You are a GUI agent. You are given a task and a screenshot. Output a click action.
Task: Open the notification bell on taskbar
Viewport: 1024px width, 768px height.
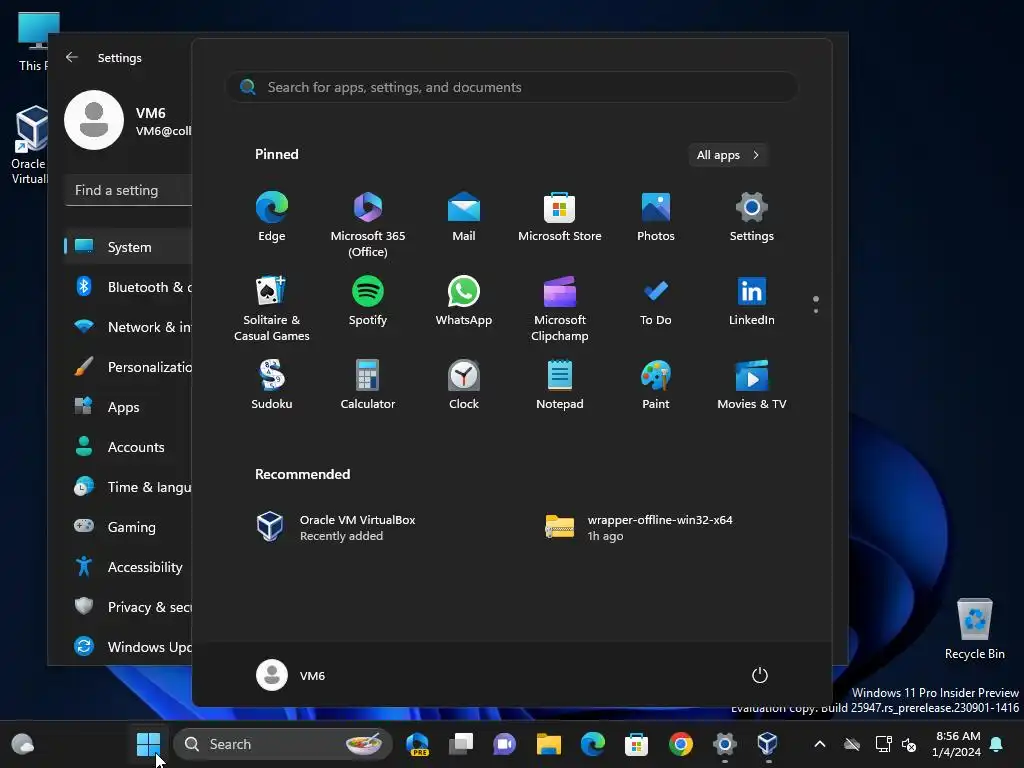coord(997,744)
